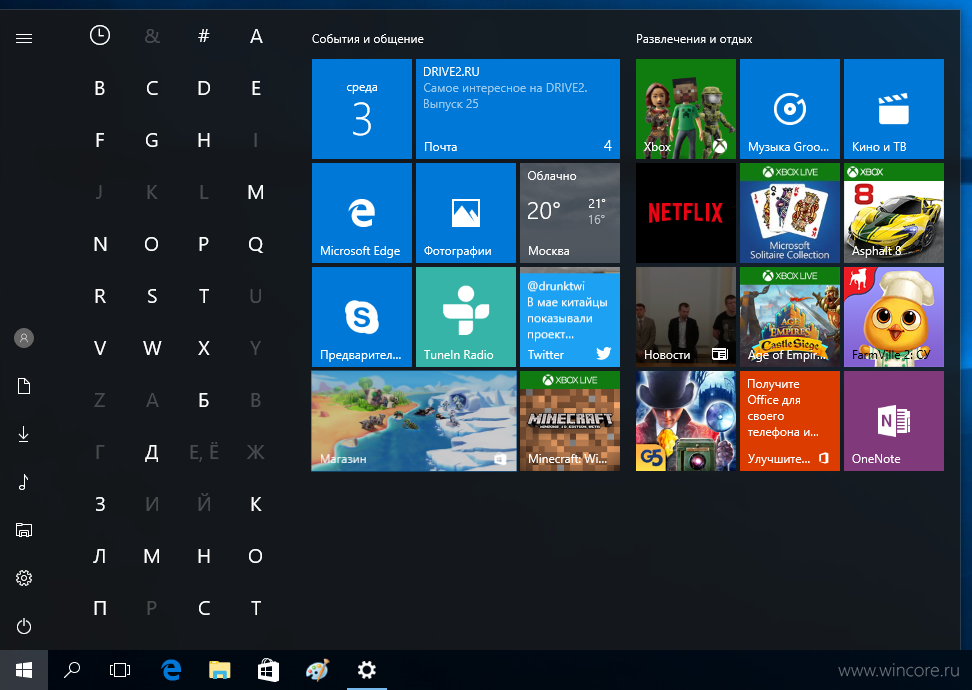972x690 pixels.
Task: Jump to apps starting with letter X
Action: [203, 348]
